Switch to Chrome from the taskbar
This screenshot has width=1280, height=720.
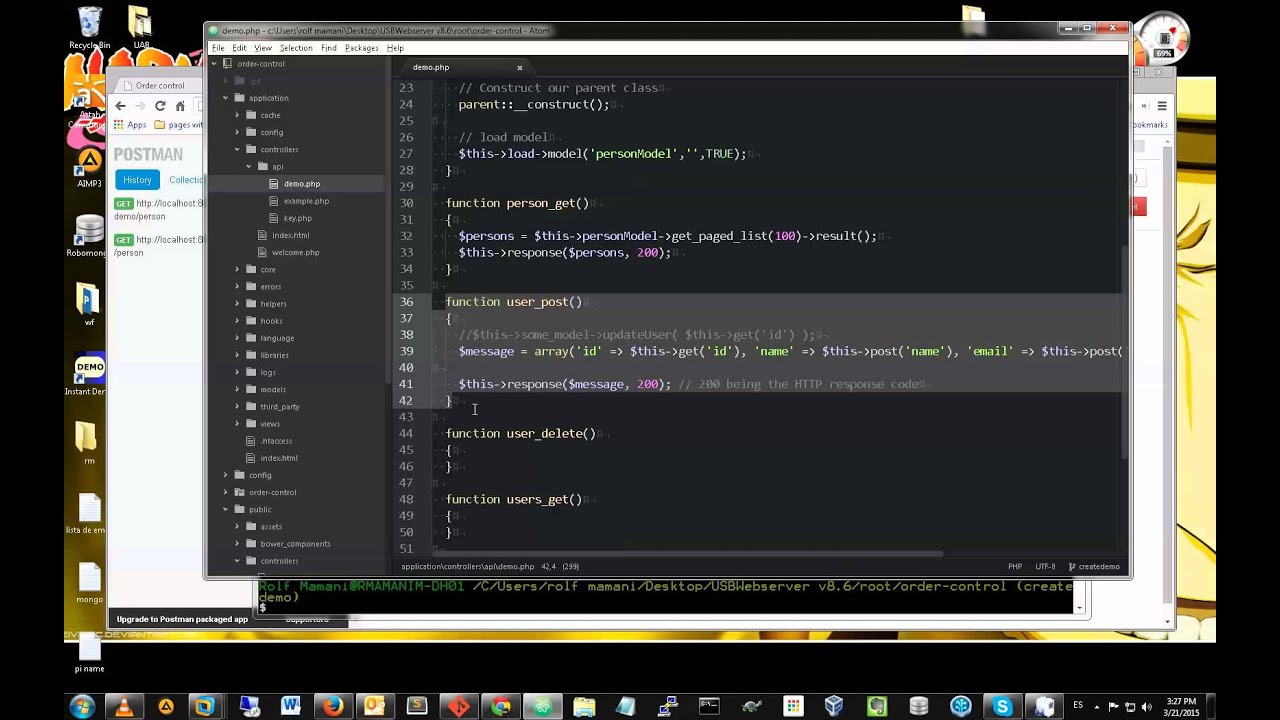tap(501, 706)
